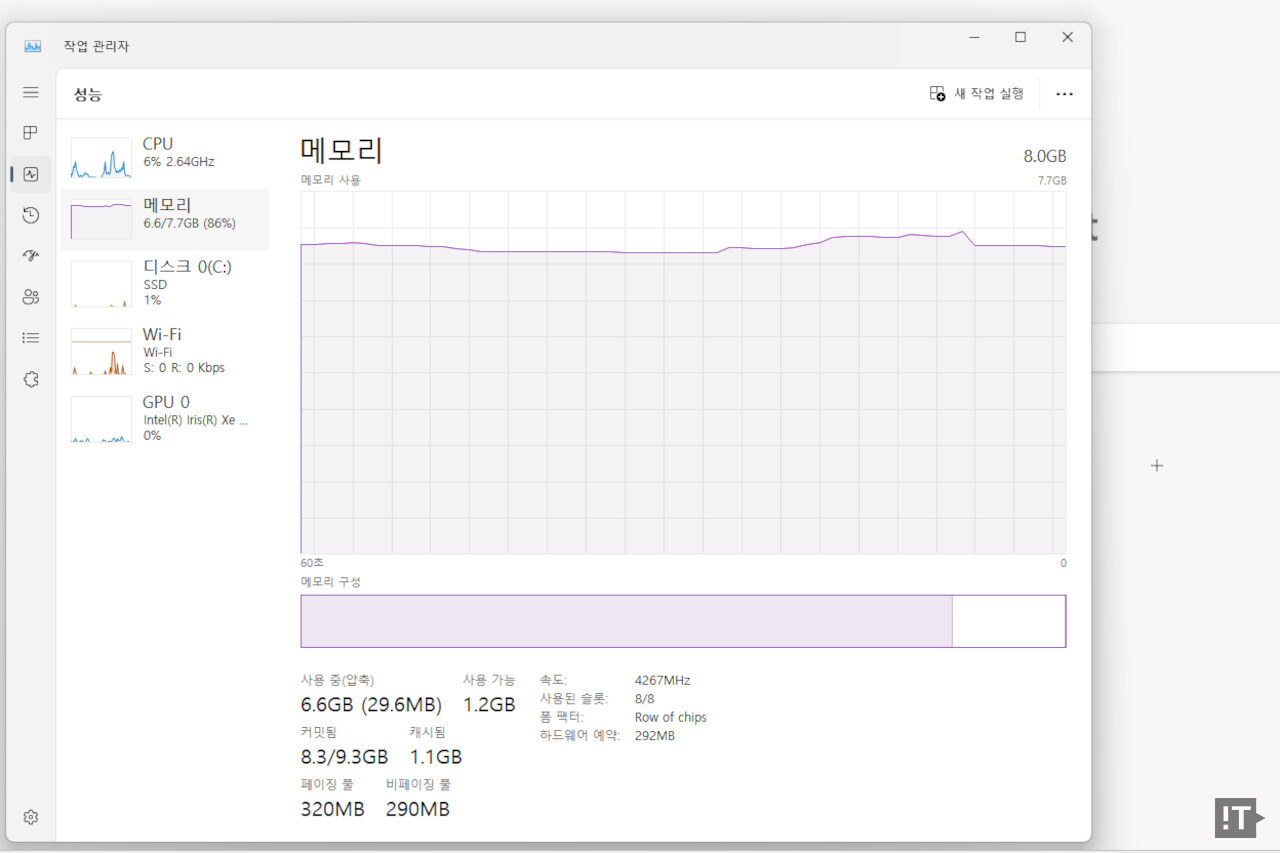
Task: Click the plus button in the background window
Action: pyautogui.click(x=1157, y=465)
